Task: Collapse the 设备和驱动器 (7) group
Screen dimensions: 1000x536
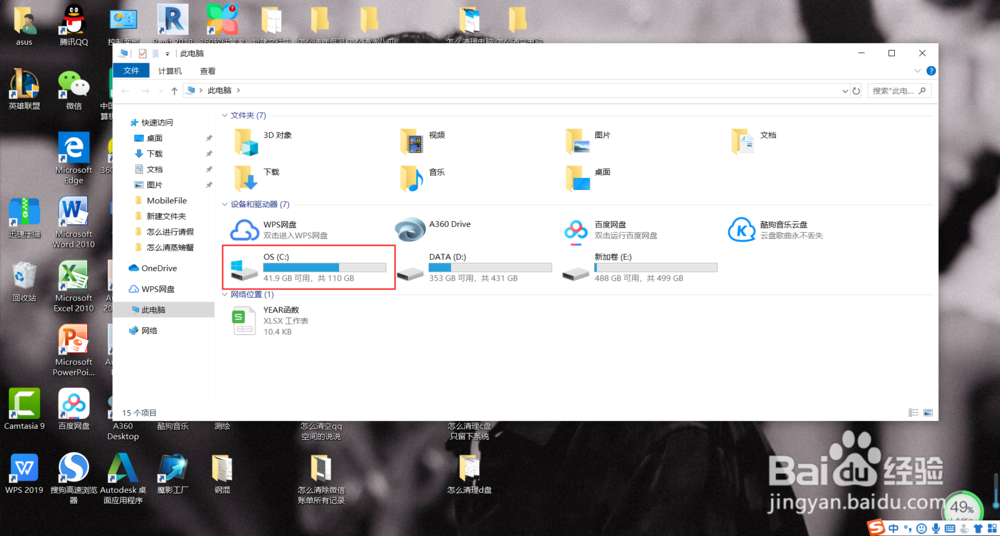Action: [x=224, y=205]
